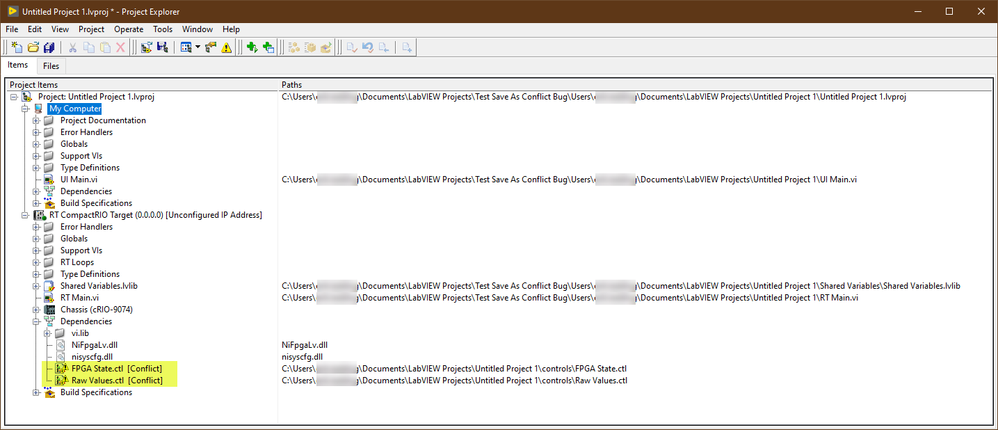Image resolution: width=998 pixels, height=430 pixels.
Task: Select the Raw Values.ctl [Conflict] item
Action: (116, 380)
